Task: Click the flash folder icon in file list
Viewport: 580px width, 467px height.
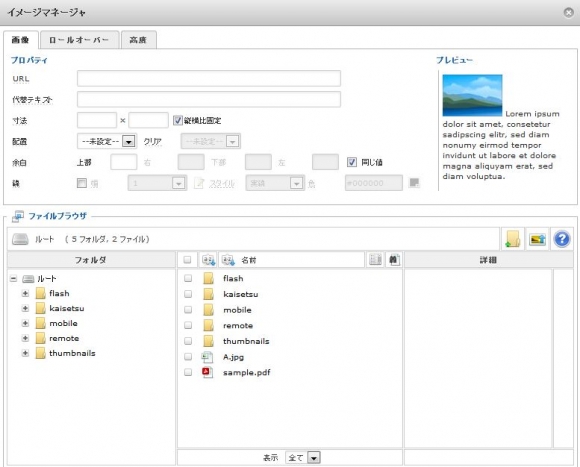Action: pyautogui.click(x=209, y=278)
